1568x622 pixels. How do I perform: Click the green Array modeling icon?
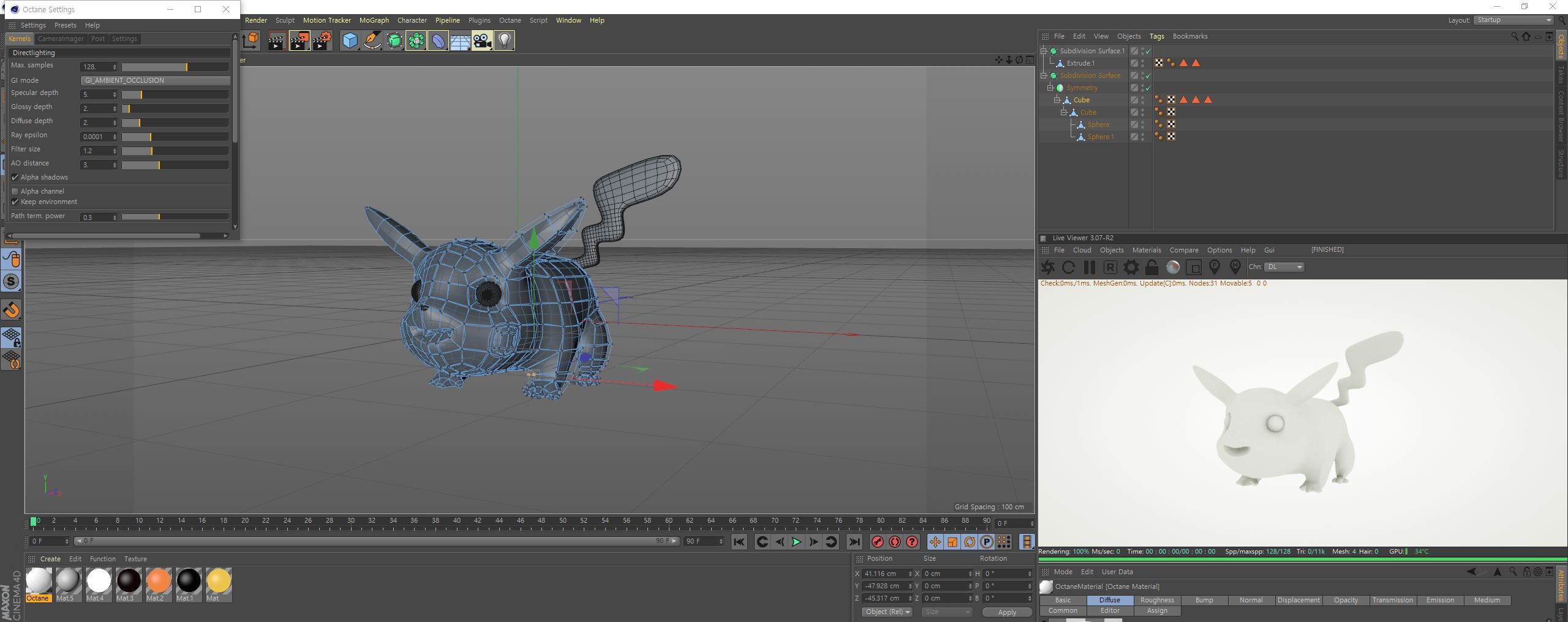coord(416,41)
